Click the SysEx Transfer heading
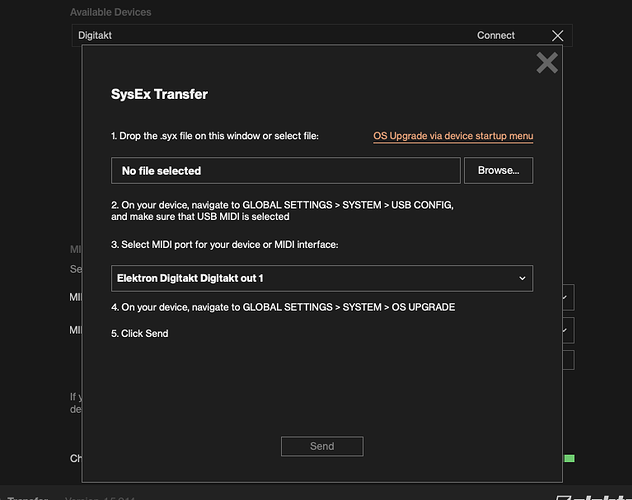 159,94
